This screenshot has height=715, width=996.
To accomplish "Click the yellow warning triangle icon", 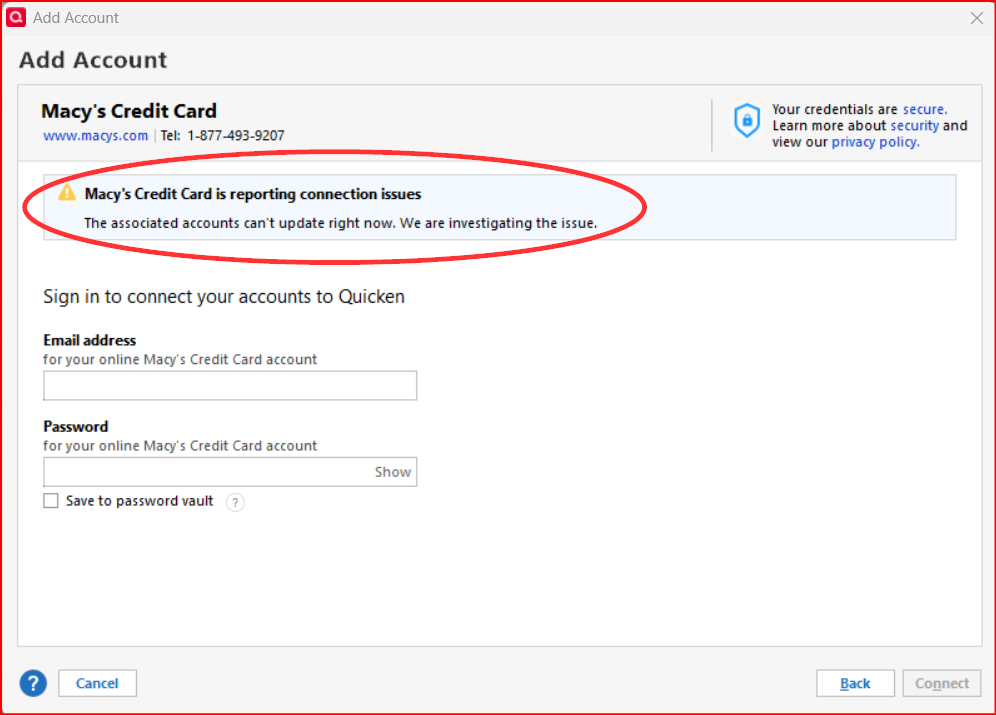I will (x=67, y=193).
